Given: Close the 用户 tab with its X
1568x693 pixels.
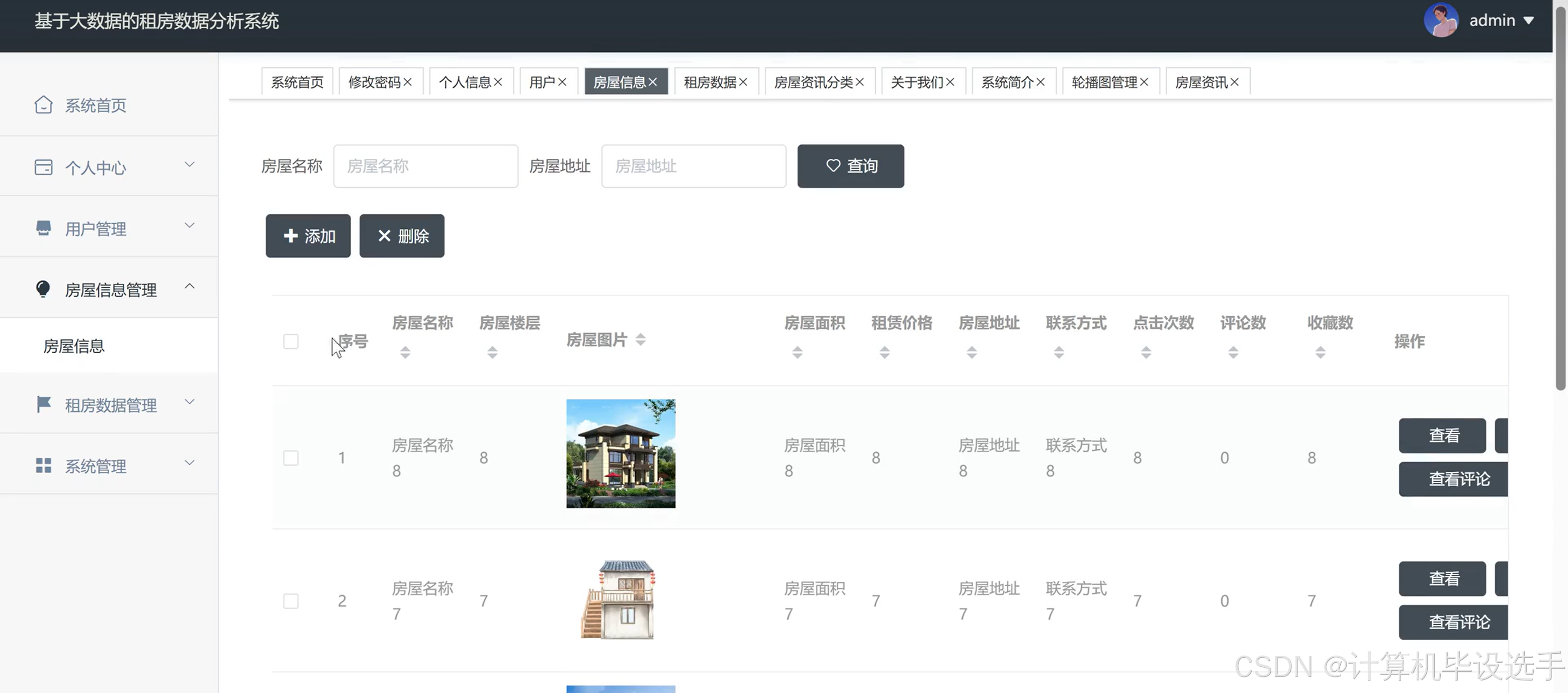Looking at the screenshot, I should [x=562, y=81].
